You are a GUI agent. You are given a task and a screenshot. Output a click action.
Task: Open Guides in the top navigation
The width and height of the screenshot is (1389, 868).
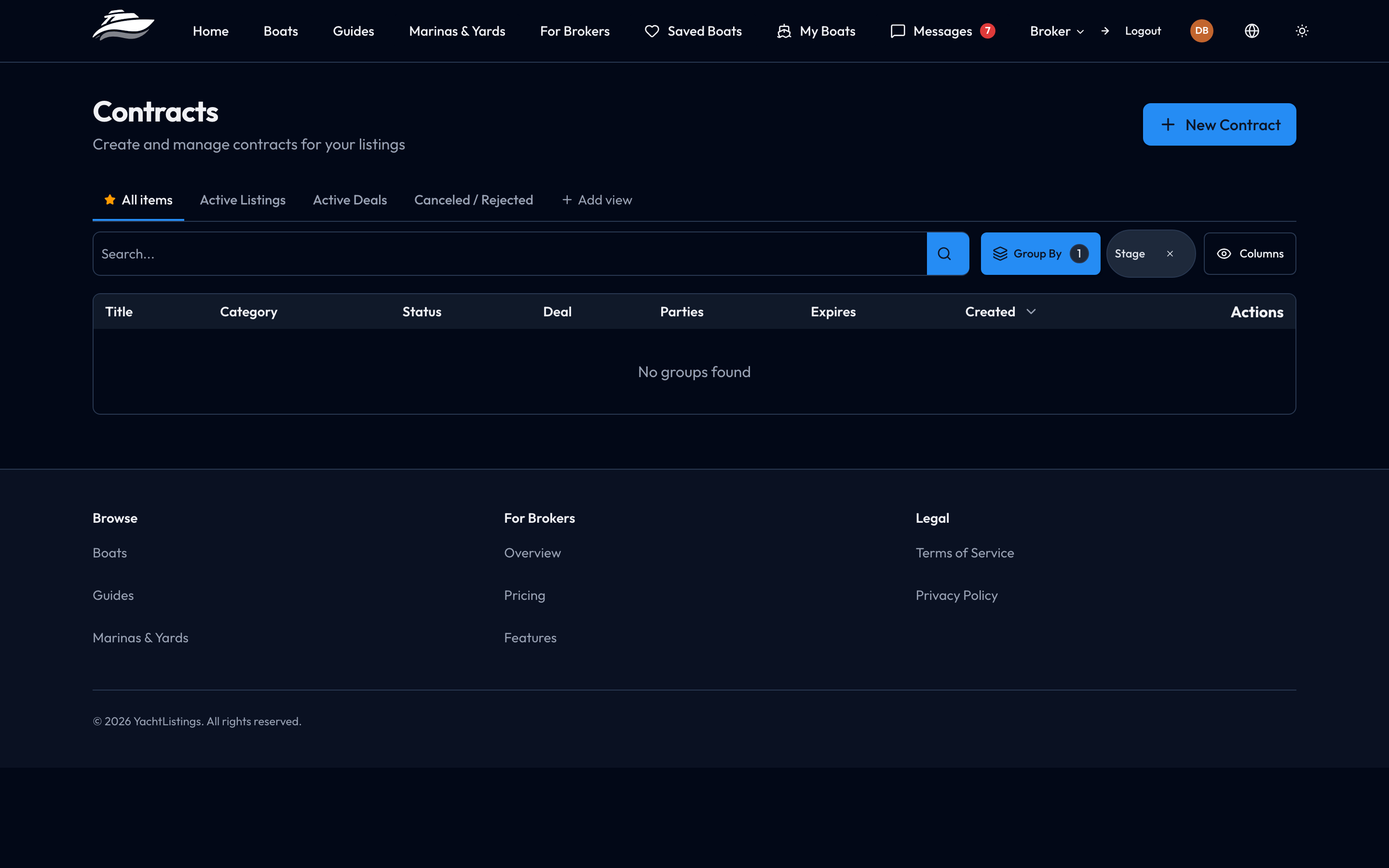(x=354, y=31)
